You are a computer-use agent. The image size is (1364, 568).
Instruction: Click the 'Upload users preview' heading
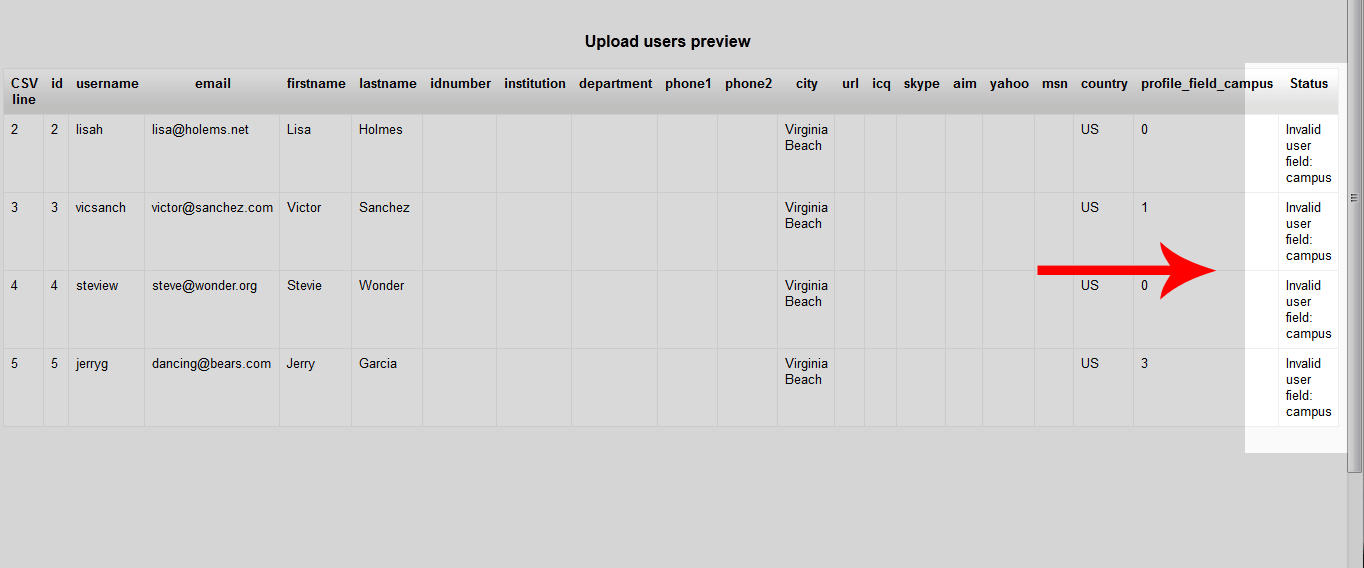pos(667,42)
